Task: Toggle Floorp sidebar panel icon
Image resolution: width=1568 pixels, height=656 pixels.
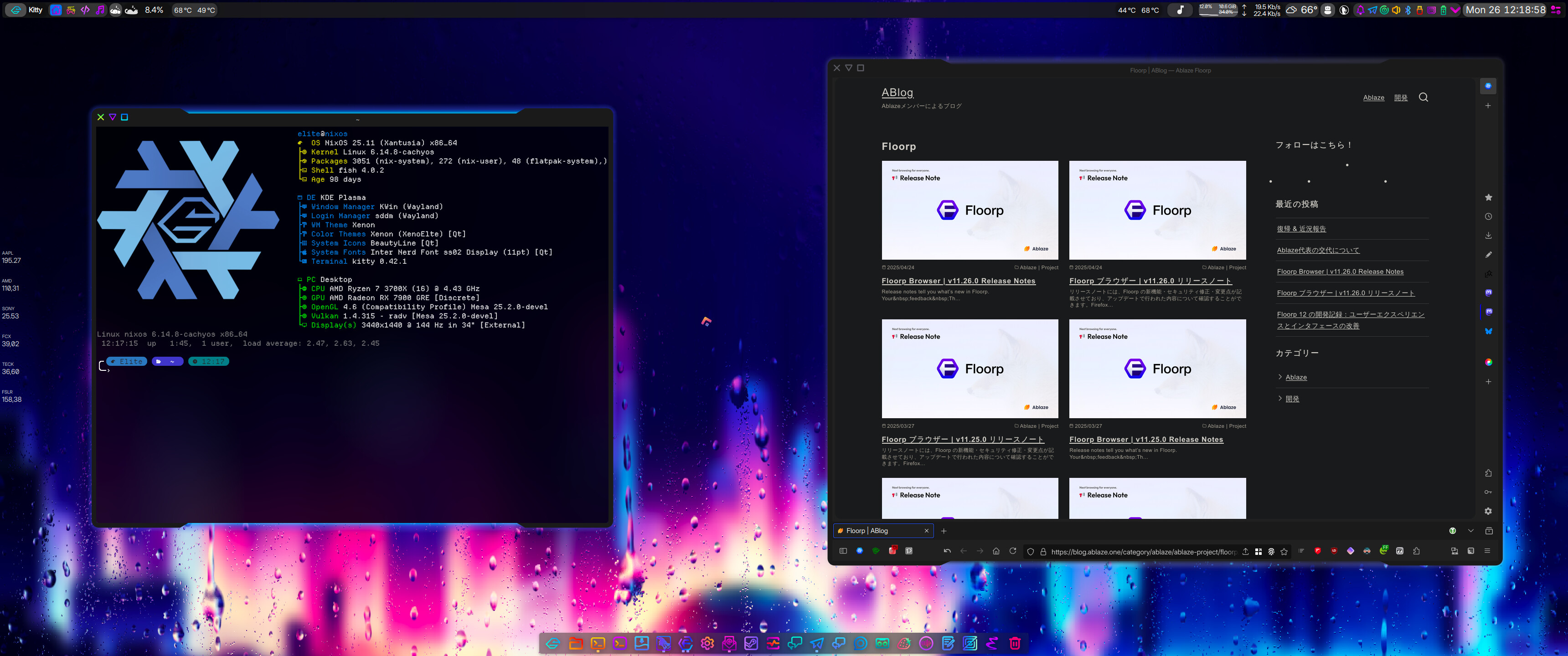Action: coord(843,551)
